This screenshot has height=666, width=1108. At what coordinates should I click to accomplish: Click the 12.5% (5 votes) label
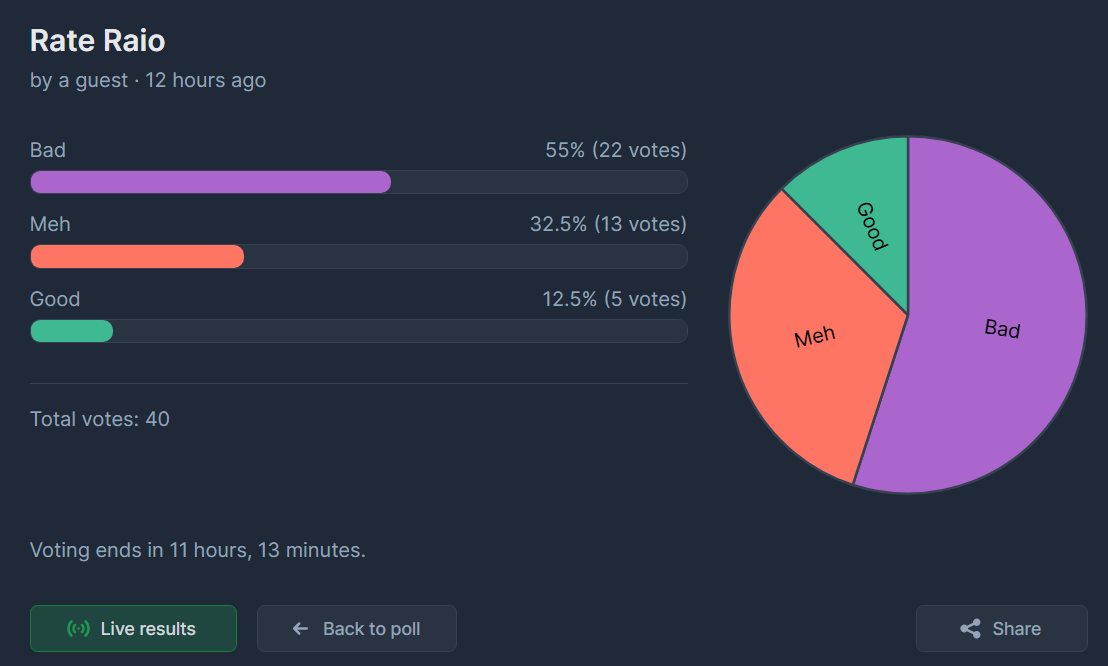click(x=614, y=299)
